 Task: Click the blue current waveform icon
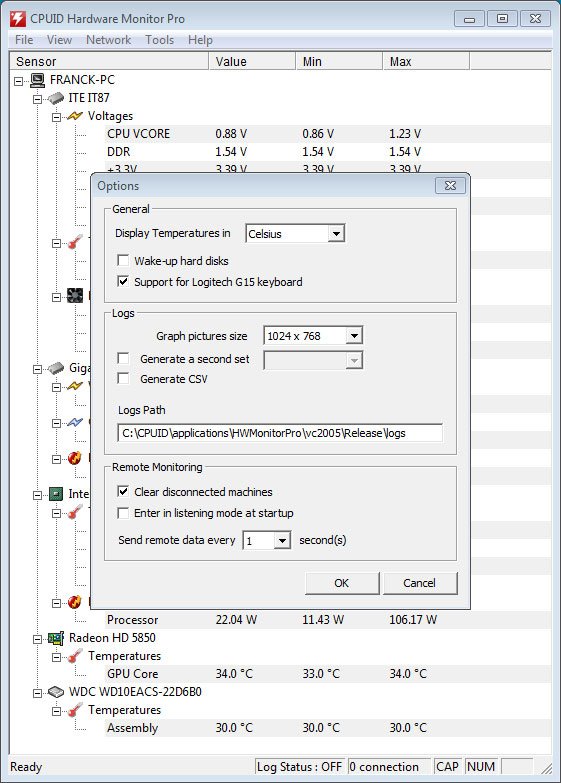(75, 422)
